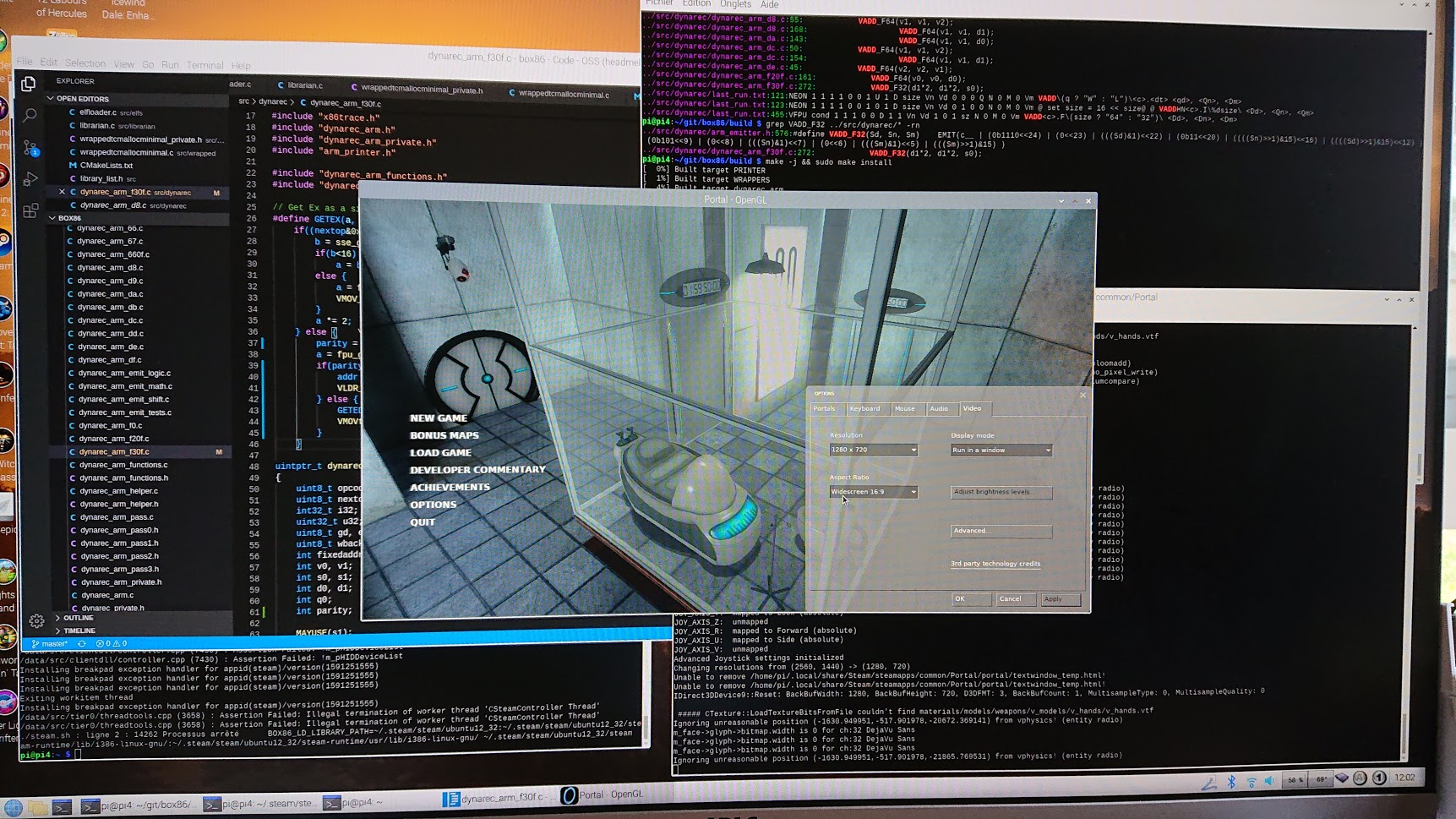Open the Extensions view icon
Viewport: 1456px width, 819px height.
30,210
